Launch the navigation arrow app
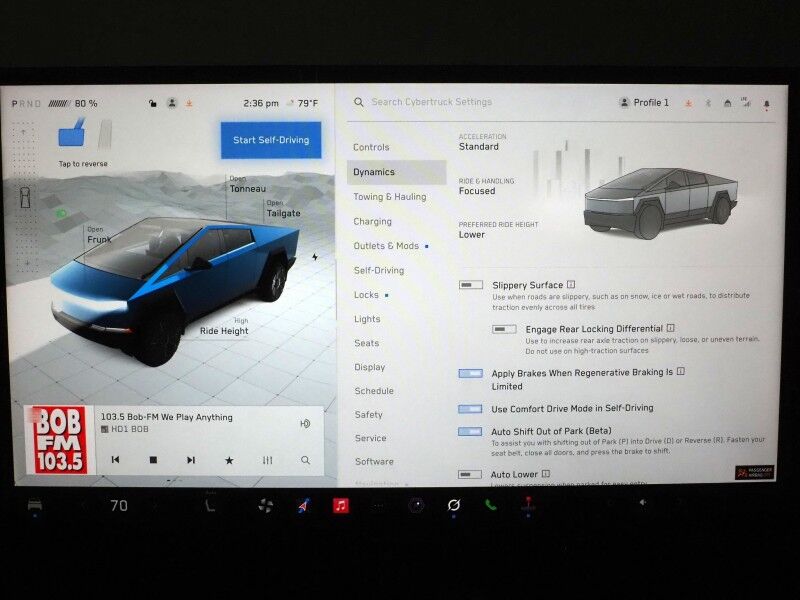 (x=304, y=506)
